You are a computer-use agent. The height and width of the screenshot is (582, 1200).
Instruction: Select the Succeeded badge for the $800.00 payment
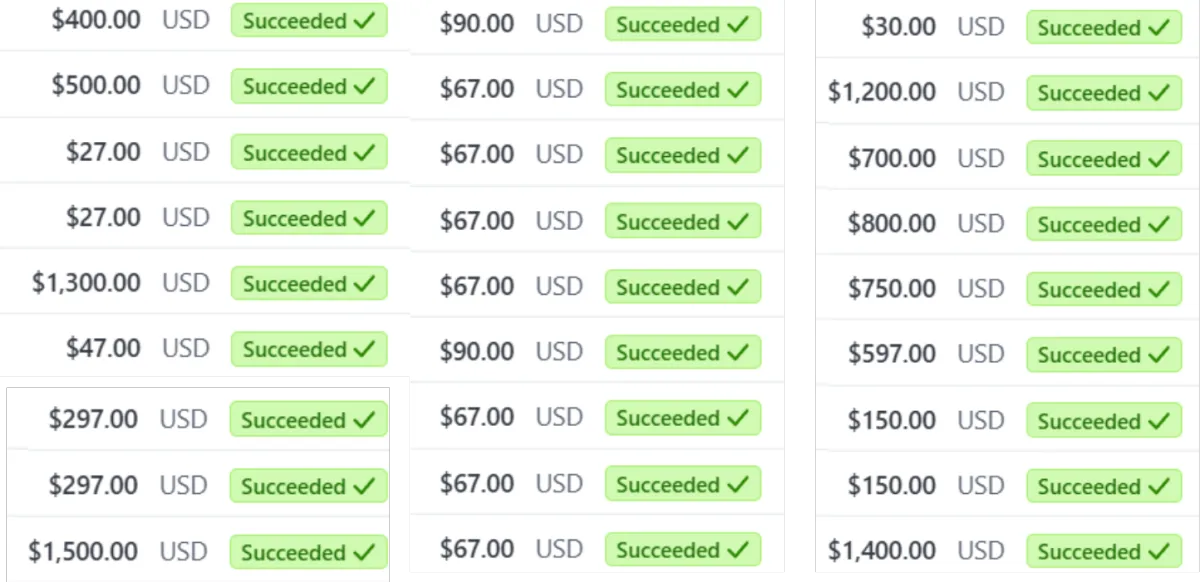1103,224
